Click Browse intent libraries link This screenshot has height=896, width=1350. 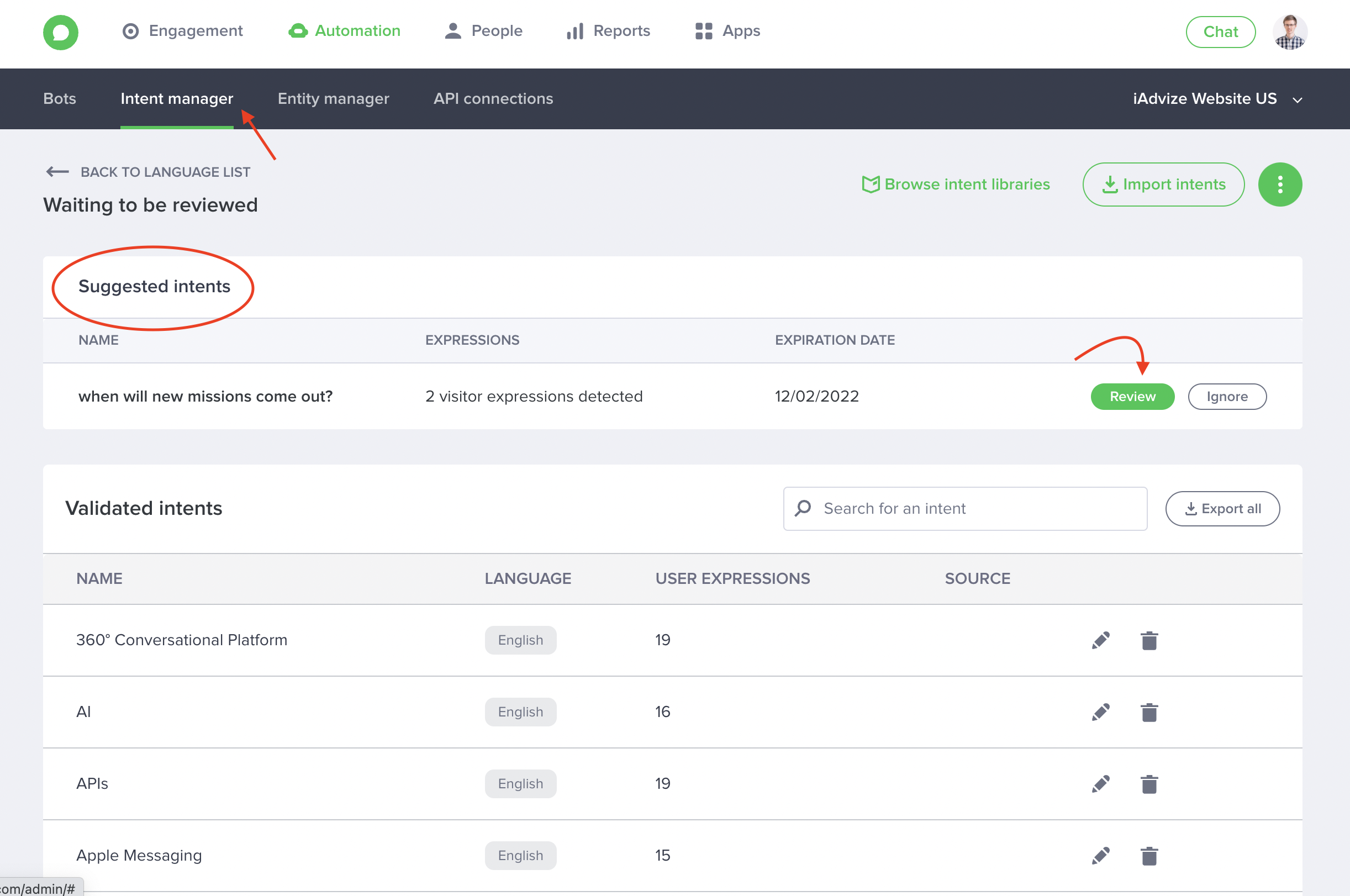coord(956,184)
